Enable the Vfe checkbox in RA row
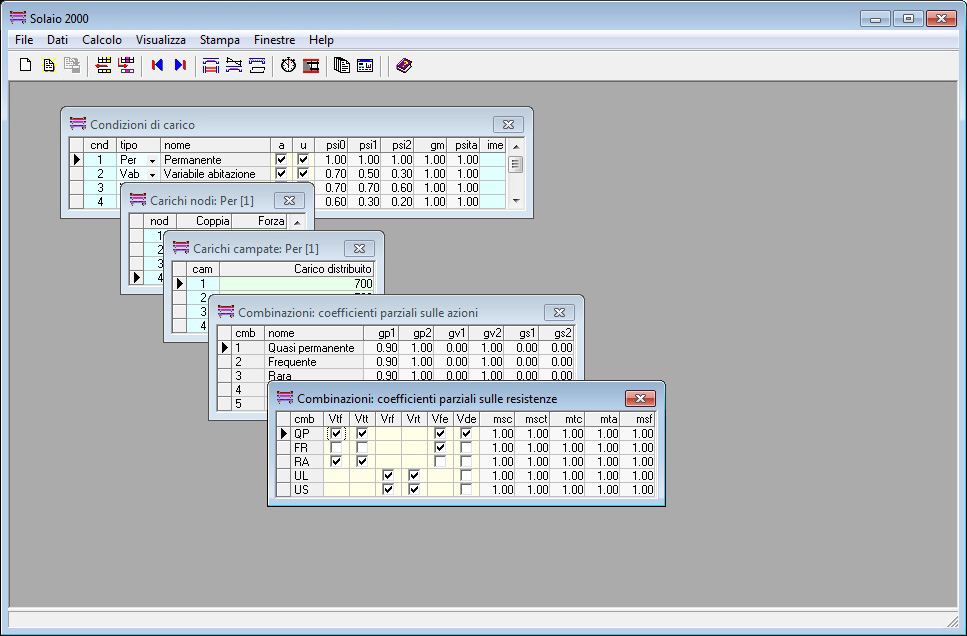Screen dimensions: 967x636 coord(440,461)
